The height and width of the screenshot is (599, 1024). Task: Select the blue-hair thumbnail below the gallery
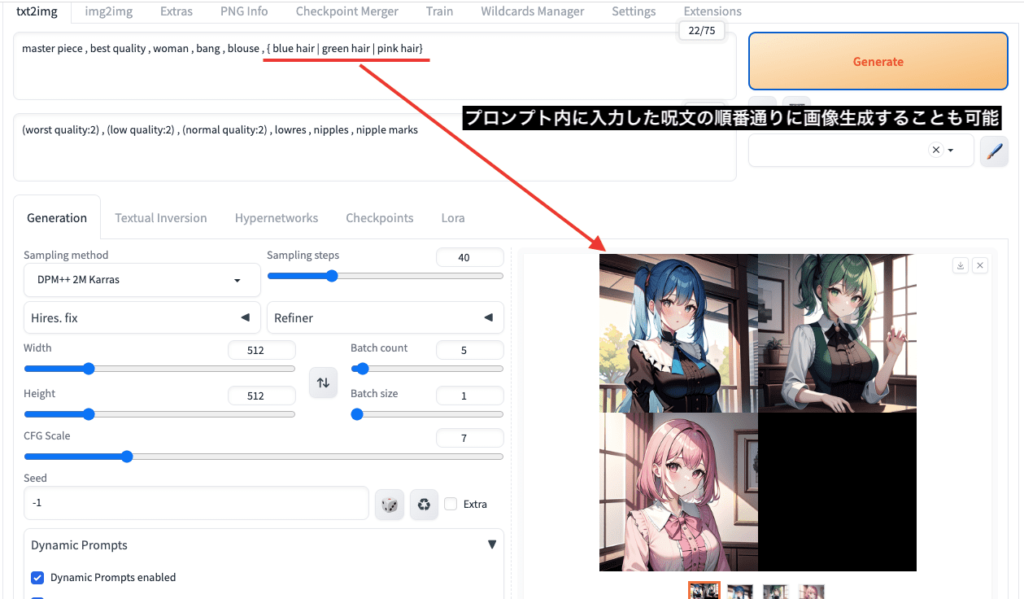coord(740,591)
